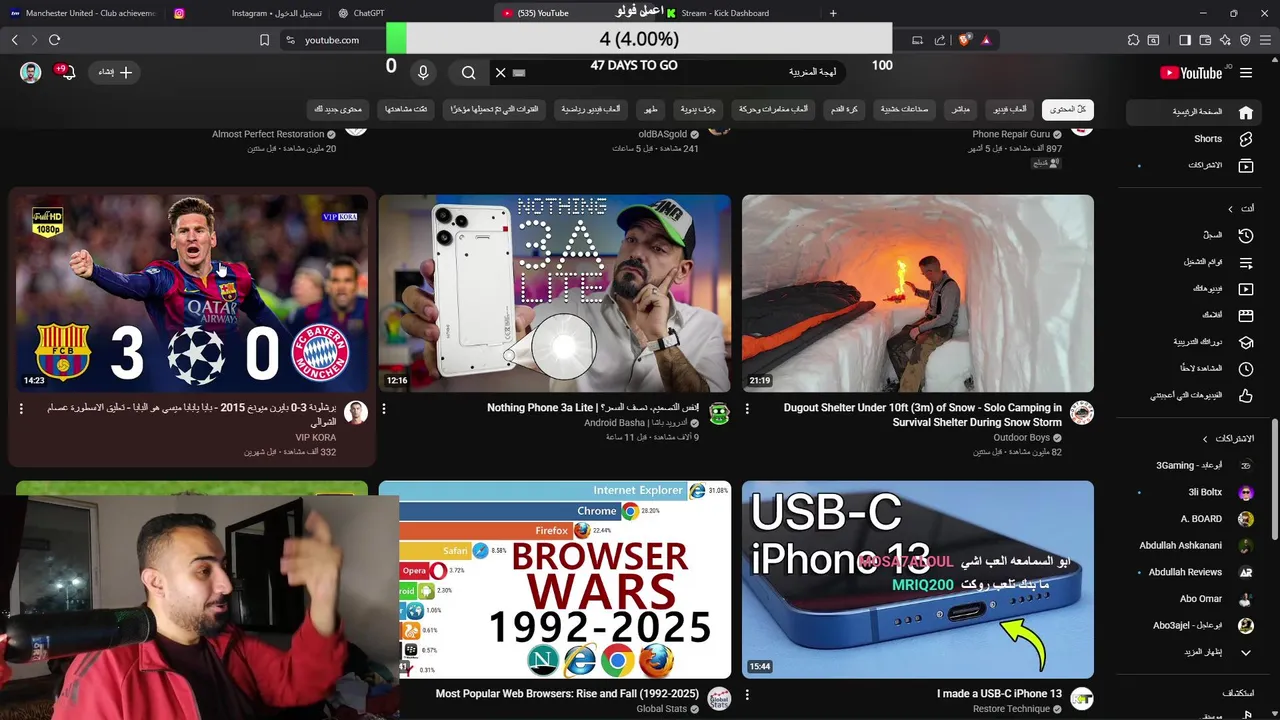Open the Outdoor Boys channel name
Screen dimensions: 1280x720
click(x=1021, y=438)
